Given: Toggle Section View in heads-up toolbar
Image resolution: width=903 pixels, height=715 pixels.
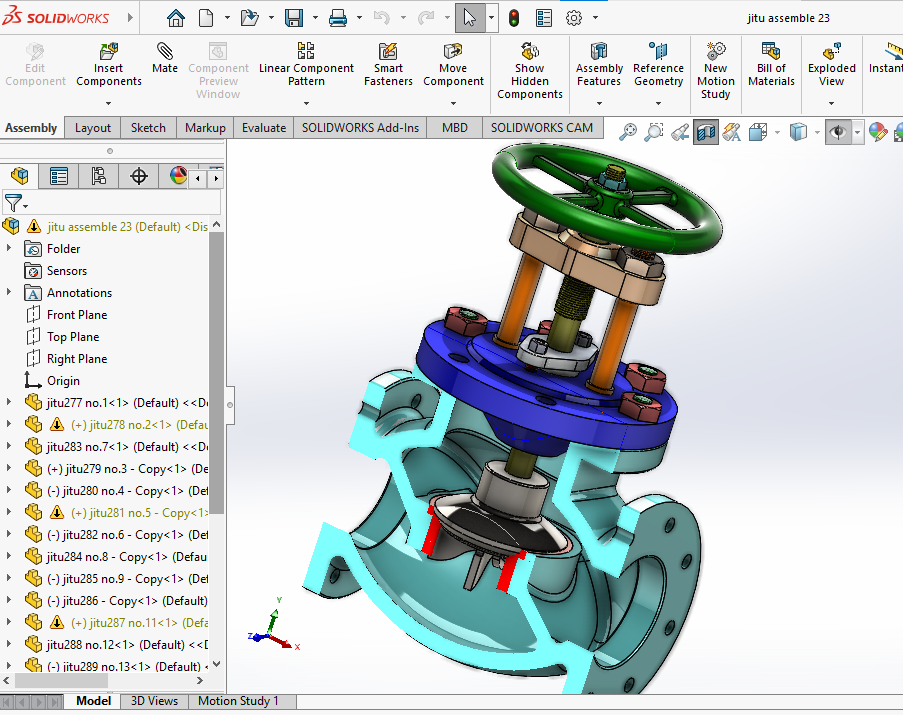Looking at the screenshot, I should click(705, 132).
